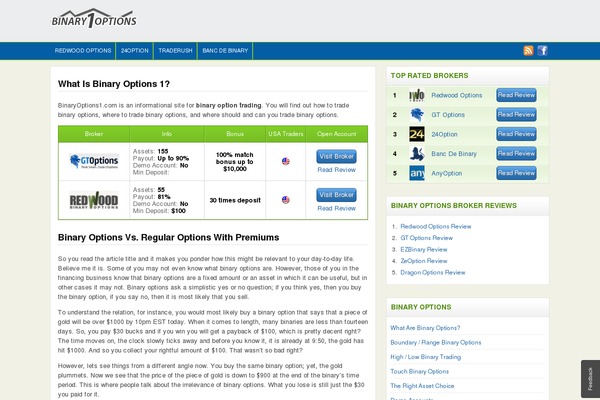Click the GTOptions logo in broker table
Screen dimensions: 600x400
click(x=94, y=161)
